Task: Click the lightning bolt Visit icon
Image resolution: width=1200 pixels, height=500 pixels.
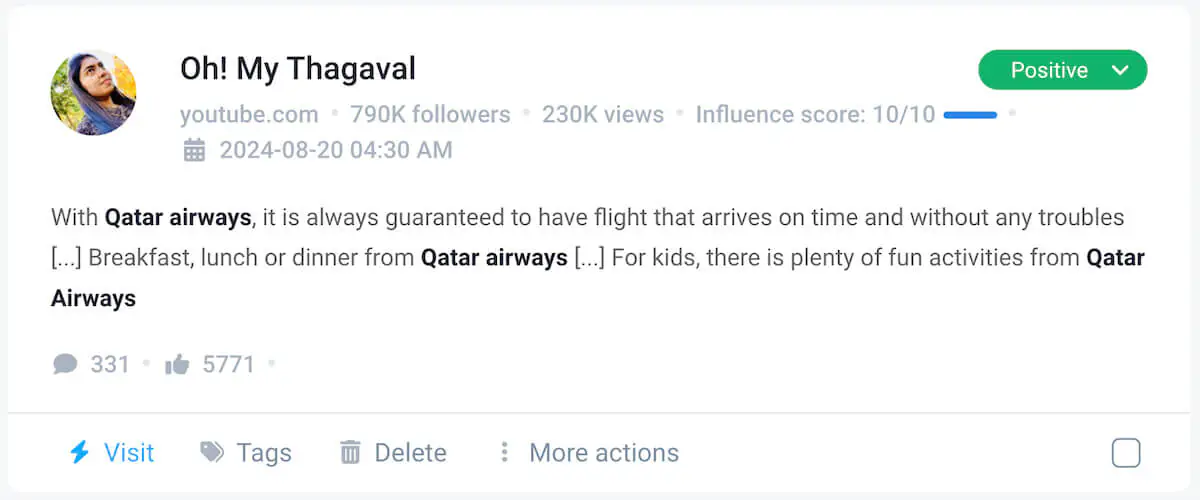Action: click(x=79, y=453)
